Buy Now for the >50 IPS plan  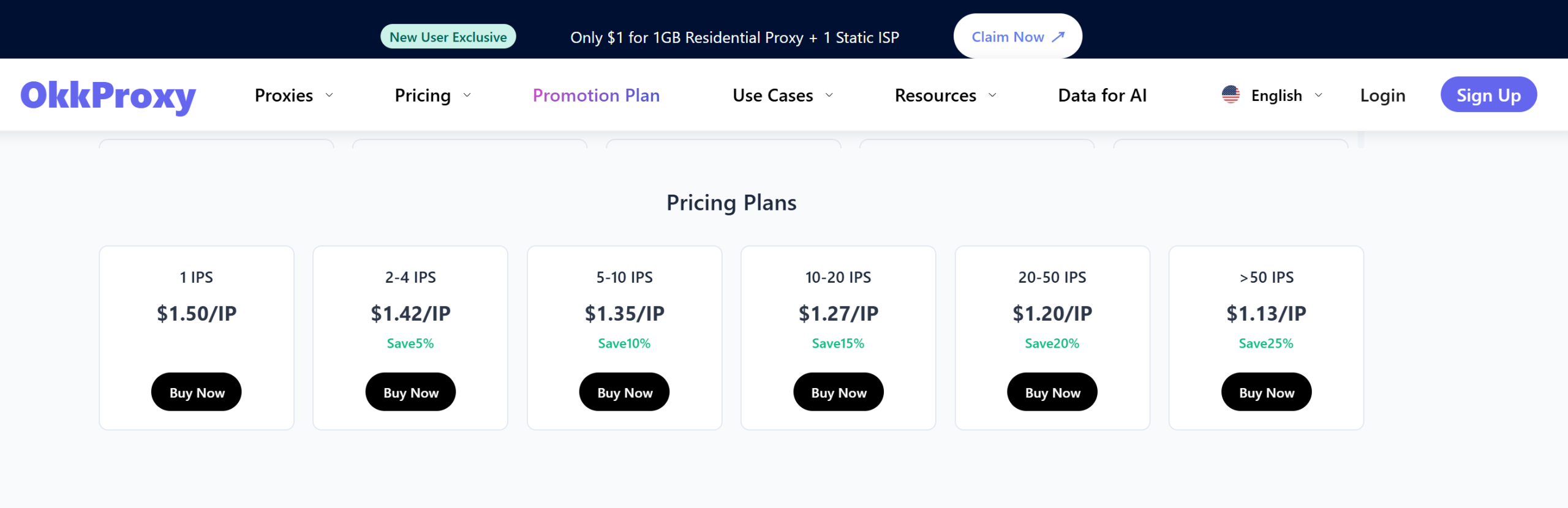pyautogui.click(x=1266, y=392)
